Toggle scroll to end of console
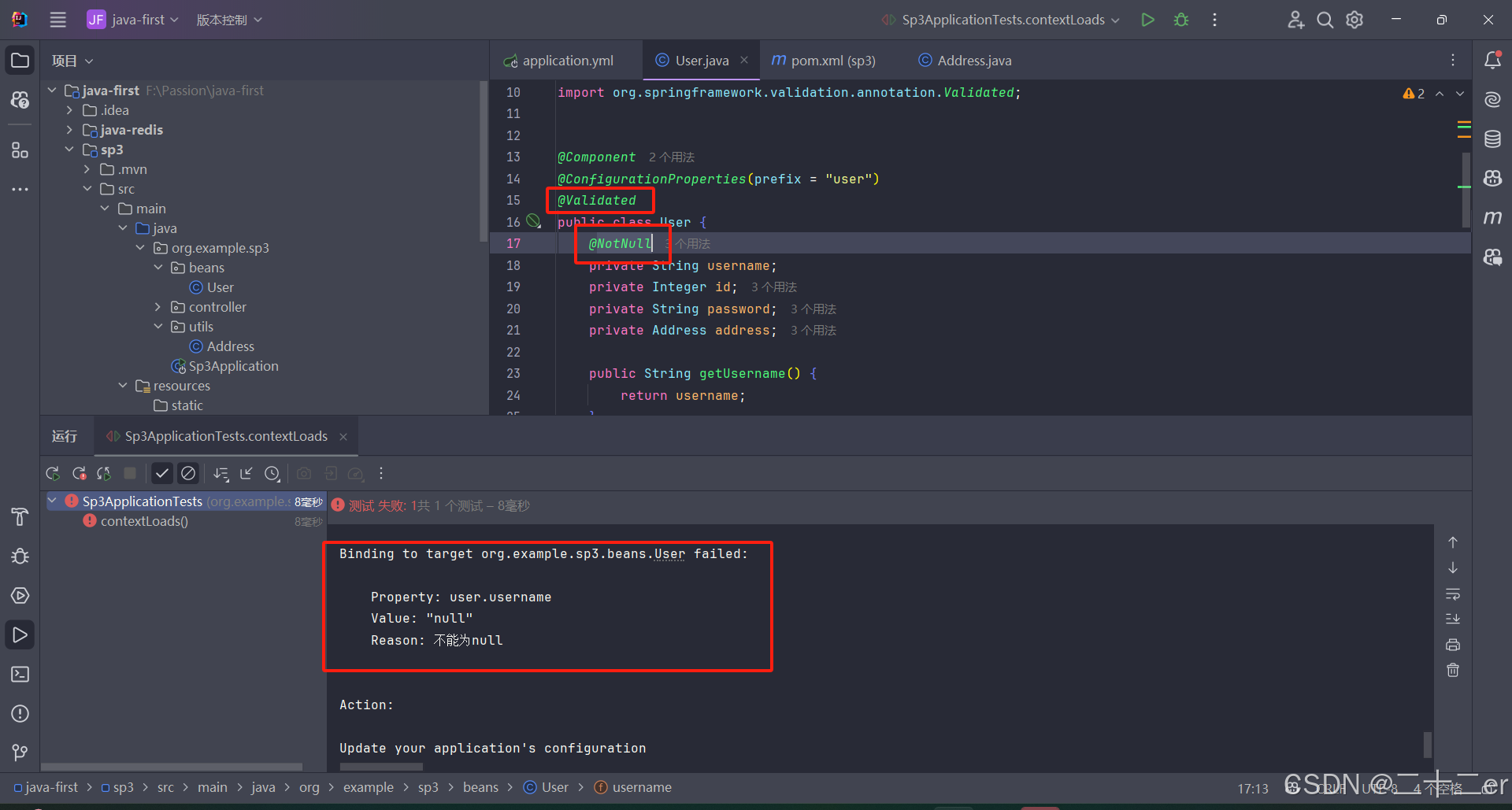The height and width of the screenshot is (810, 1512). click(x=1453, y=619)
